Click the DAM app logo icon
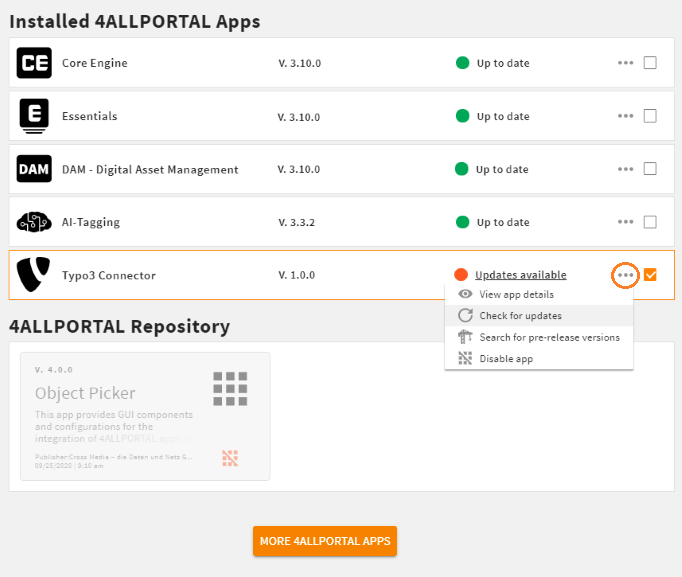The image size is (682, 577). 34,169
